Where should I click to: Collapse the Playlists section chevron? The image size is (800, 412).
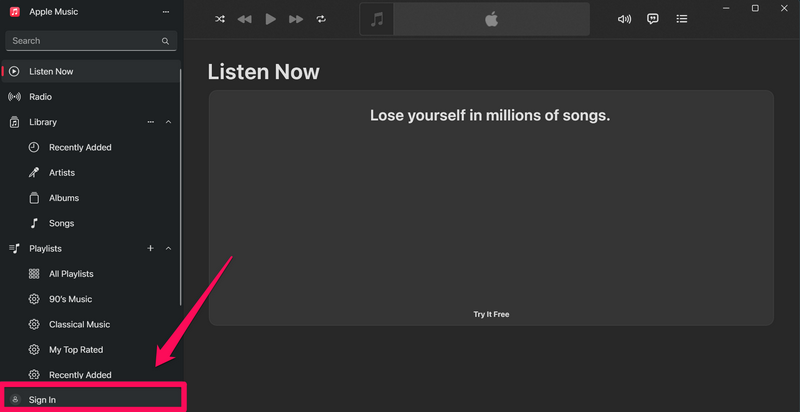168,248
